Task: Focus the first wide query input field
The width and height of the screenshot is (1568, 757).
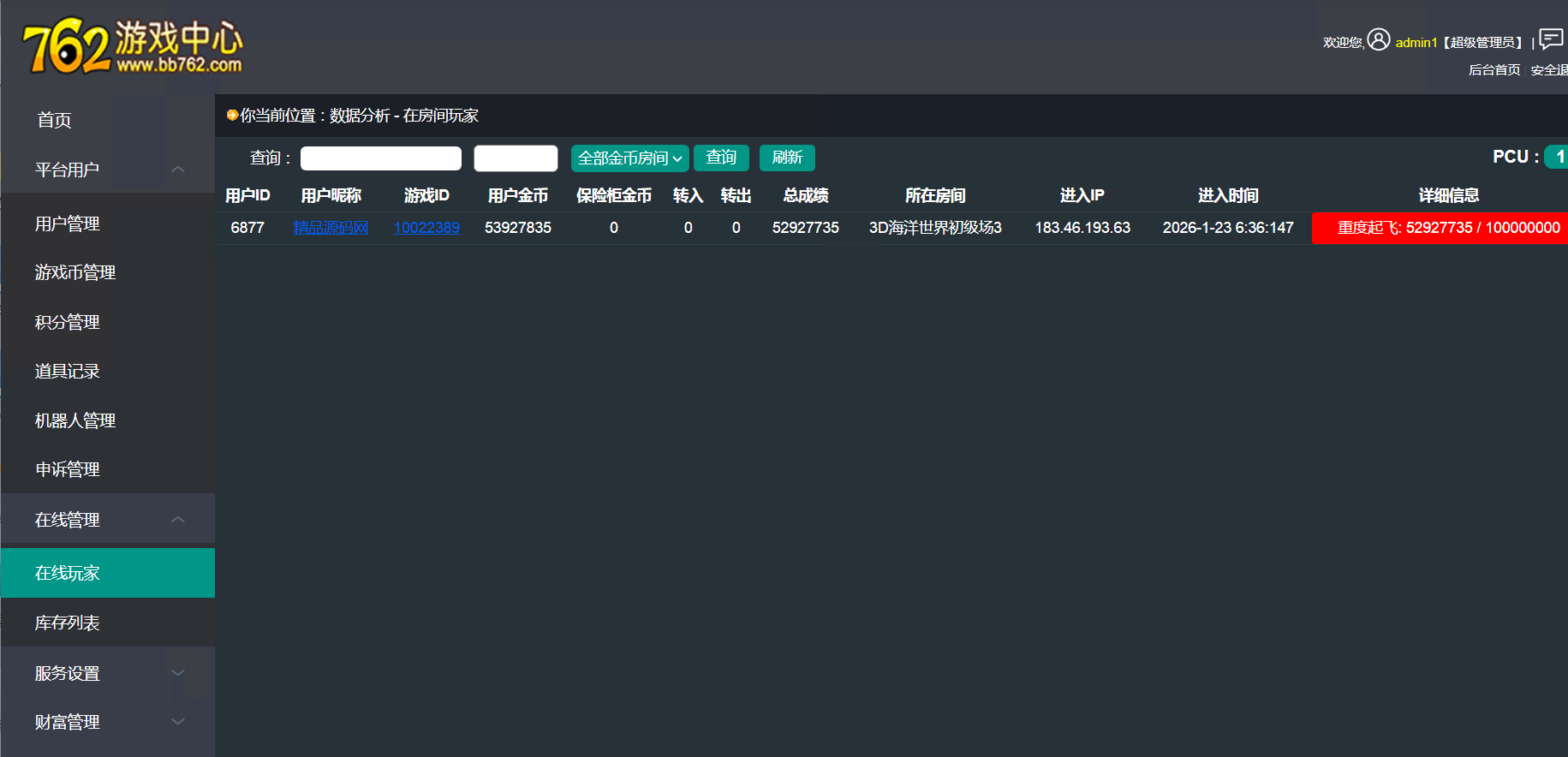Action: point(381,158)
